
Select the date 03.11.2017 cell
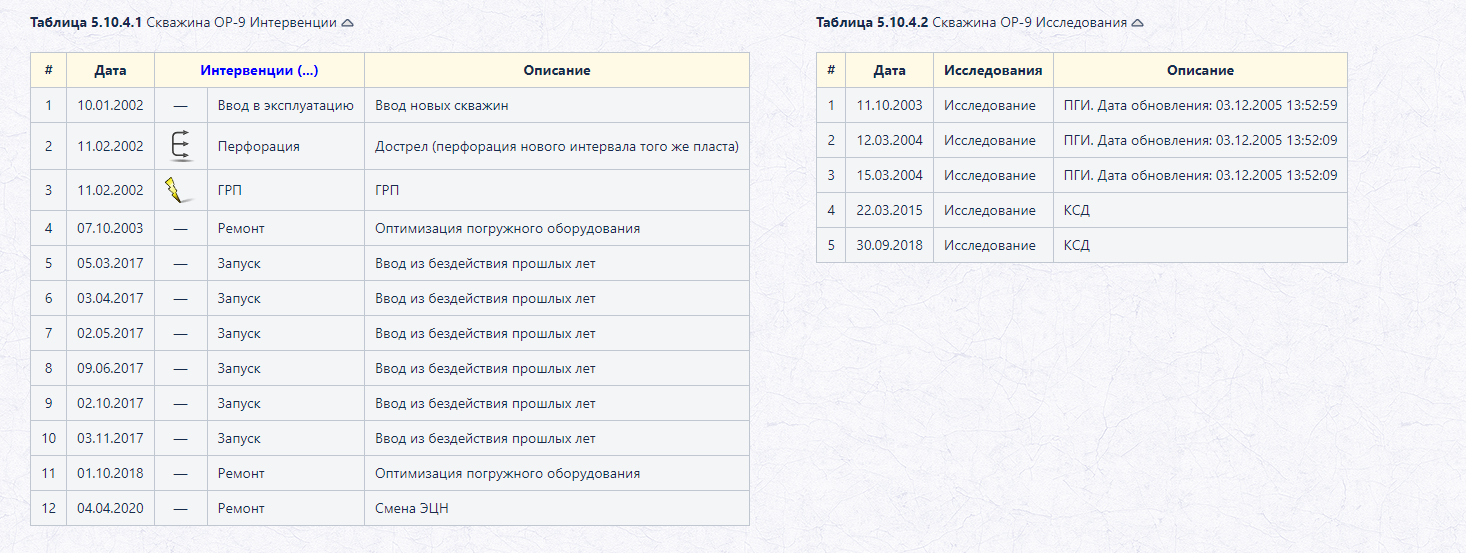(x=110, y=438)
